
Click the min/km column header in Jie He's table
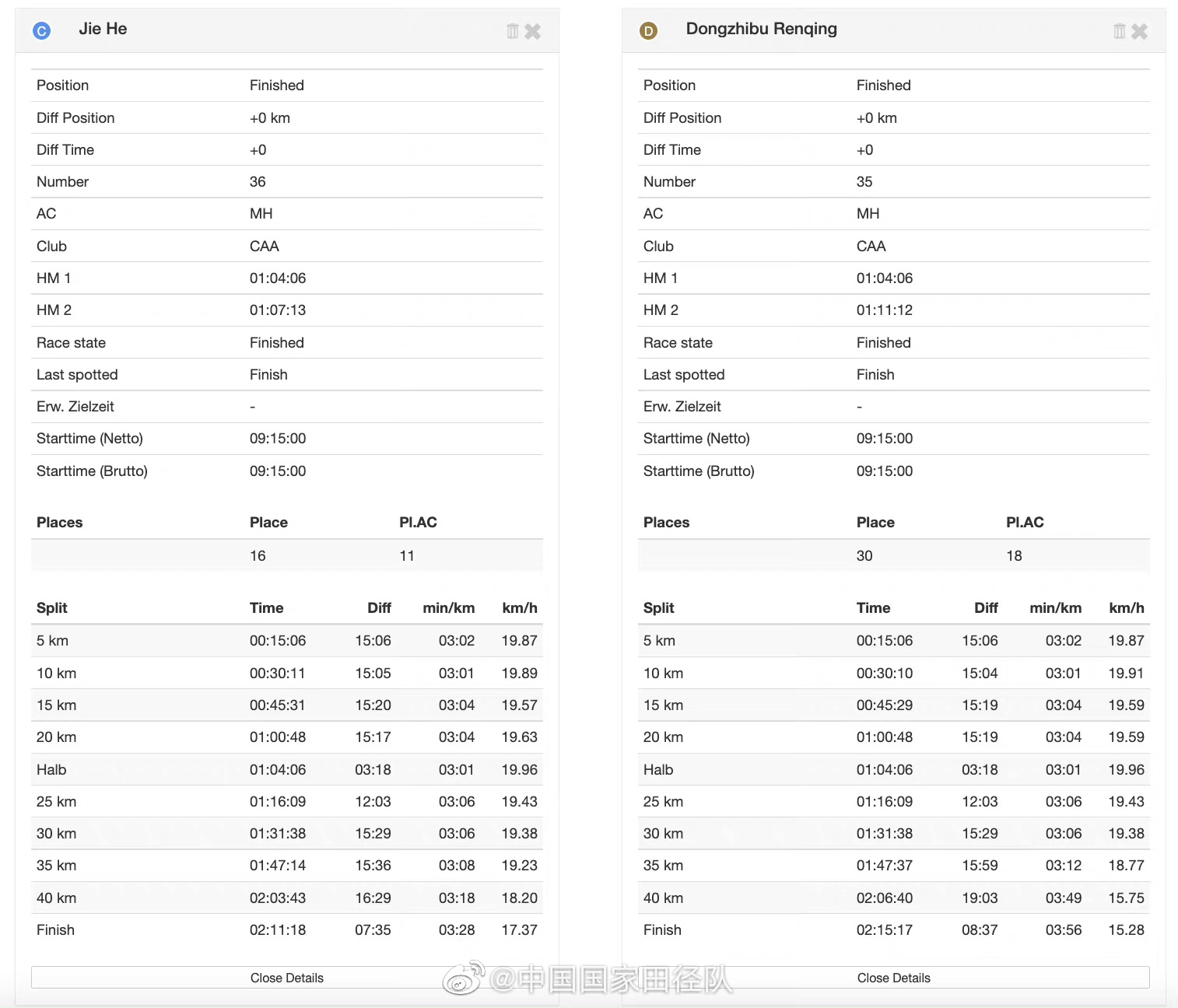[x=448, y=608]
